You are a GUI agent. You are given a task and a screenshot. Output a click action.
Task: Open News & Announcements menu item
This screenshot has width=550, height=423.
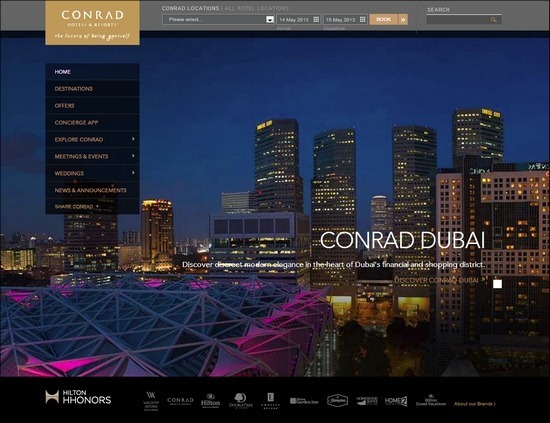92,190
